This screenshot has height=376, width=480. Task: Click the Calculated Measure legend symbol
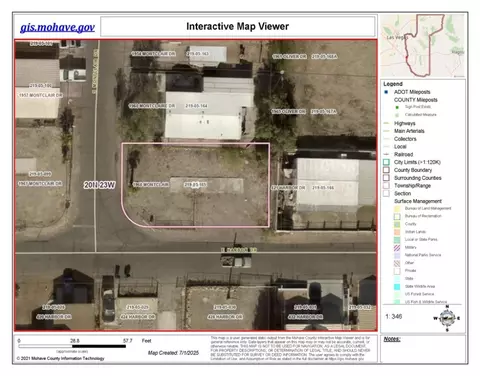(x=397, y=115)
